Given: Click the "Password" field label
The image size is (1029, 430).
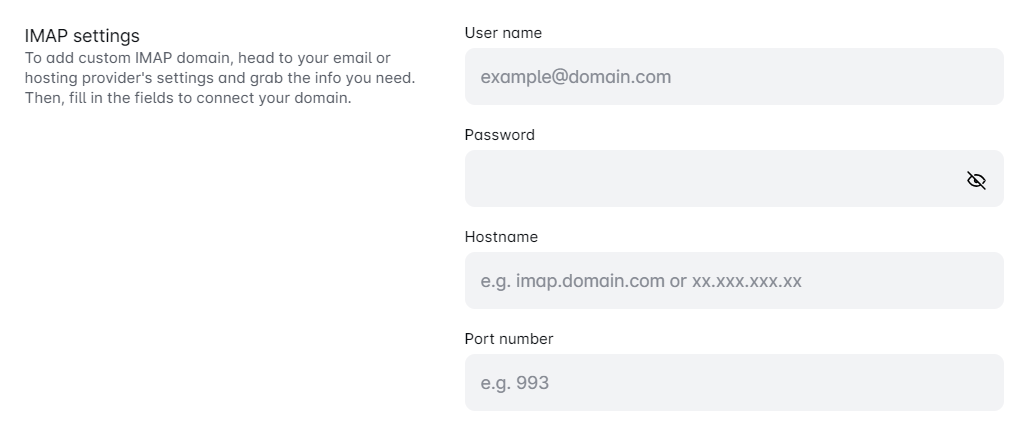Looking at the screenshot, I should (499, 135).
